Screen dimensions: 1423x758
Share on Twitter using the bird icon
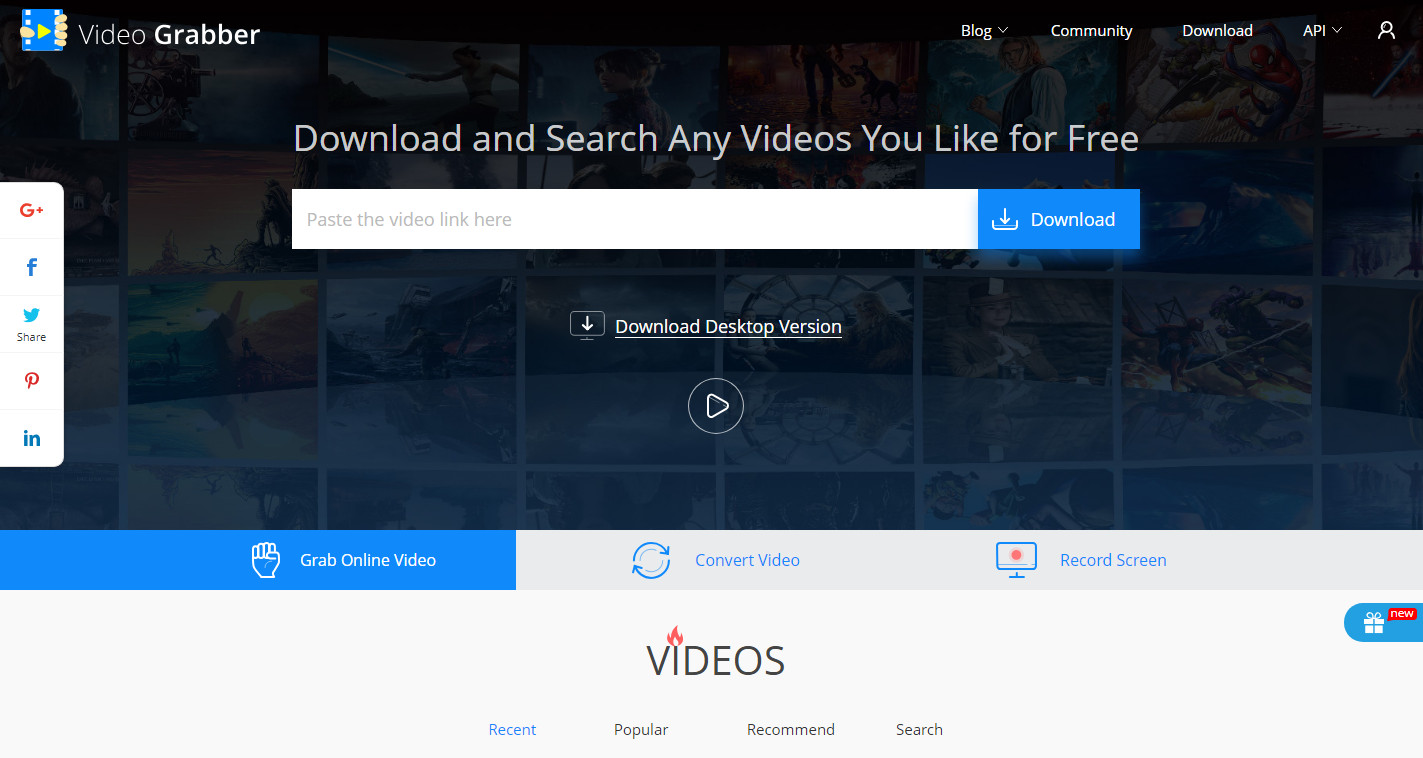32,315
